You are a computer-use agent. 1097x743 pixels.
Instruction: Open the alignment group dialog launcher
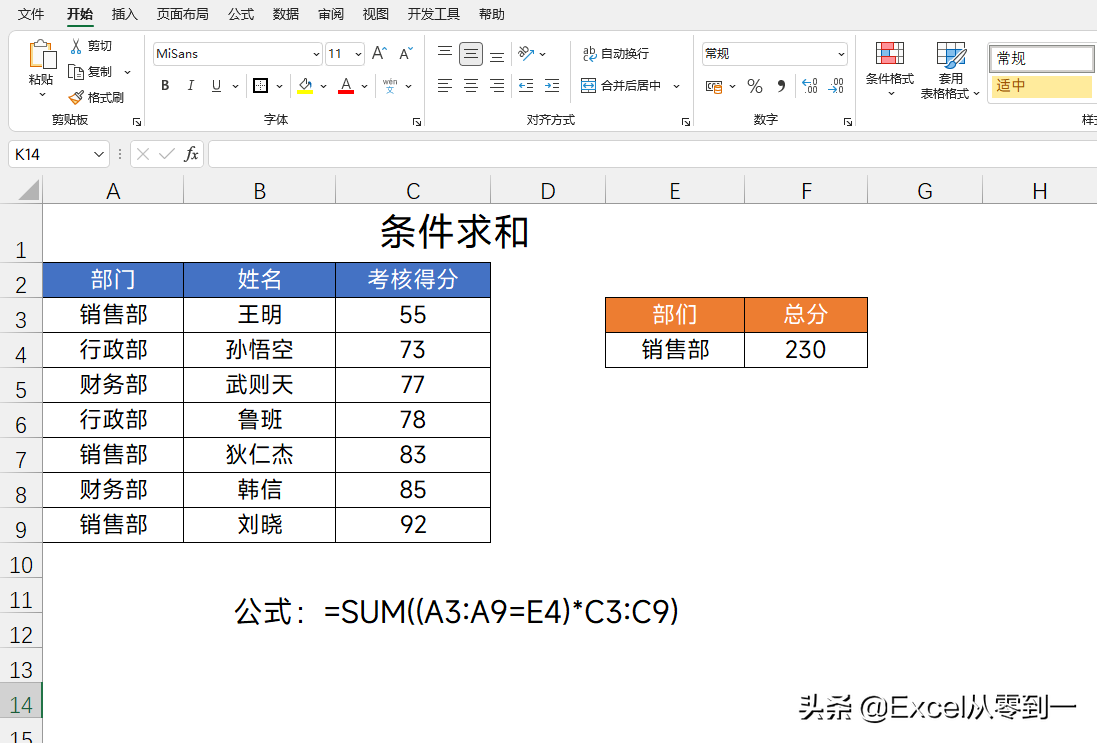(686, 122)
